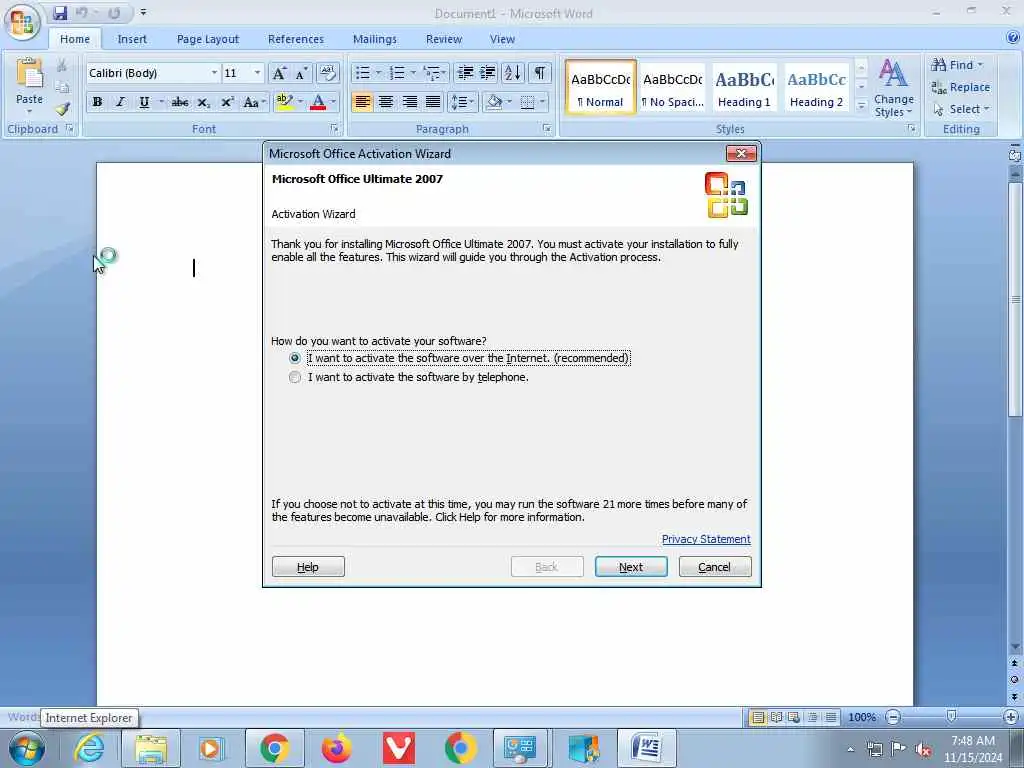
Task: Open the Insert ribbon tab
Action: coord(132,39)
